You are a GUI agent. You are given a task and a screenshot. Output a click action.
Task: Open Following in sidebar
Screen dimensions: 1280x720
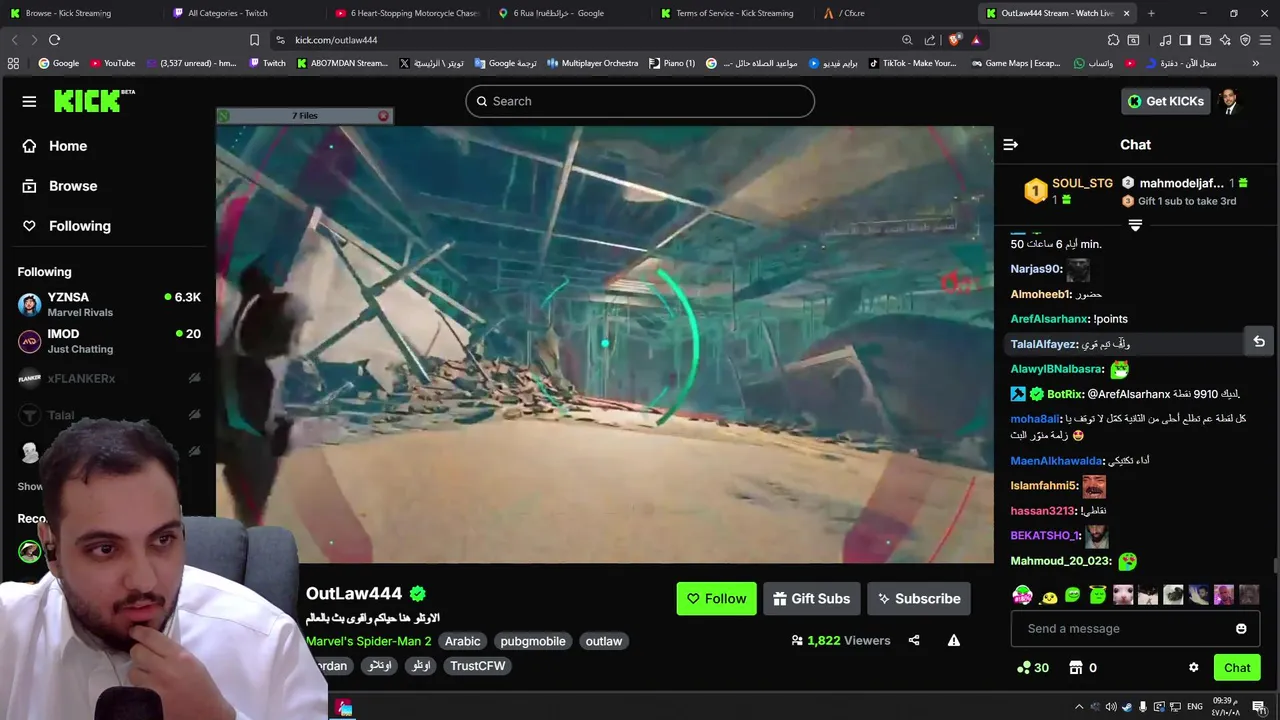point(66,226)
